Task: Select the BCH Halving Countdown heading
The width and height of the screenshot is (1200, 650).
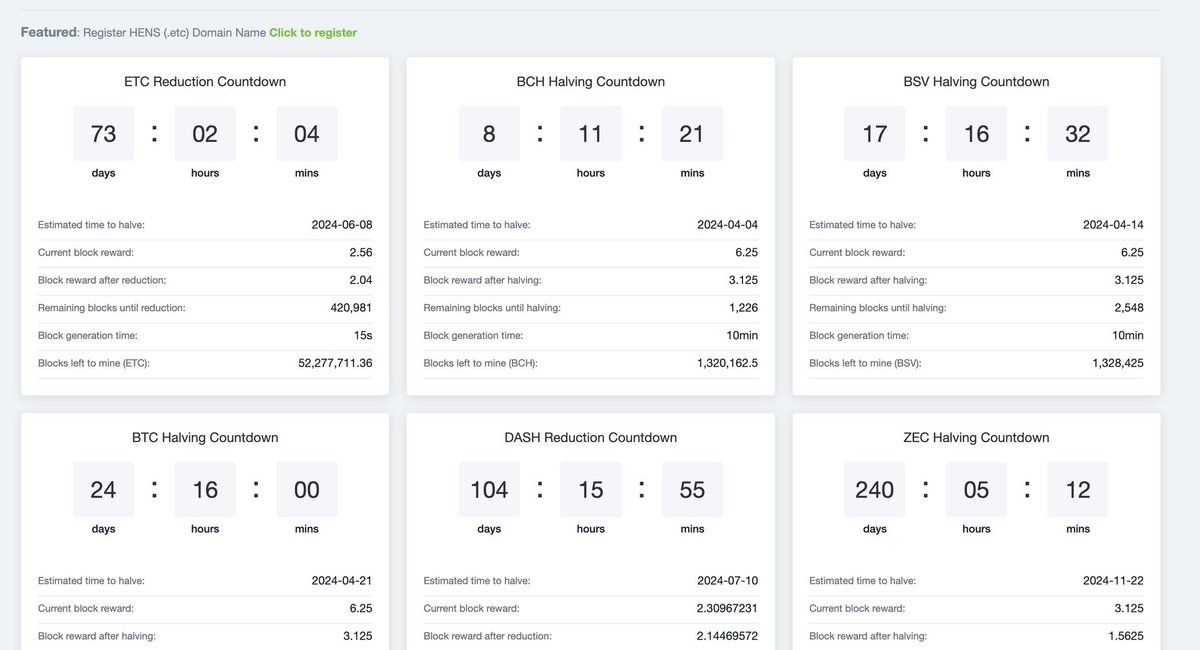Action: [591, 82]
